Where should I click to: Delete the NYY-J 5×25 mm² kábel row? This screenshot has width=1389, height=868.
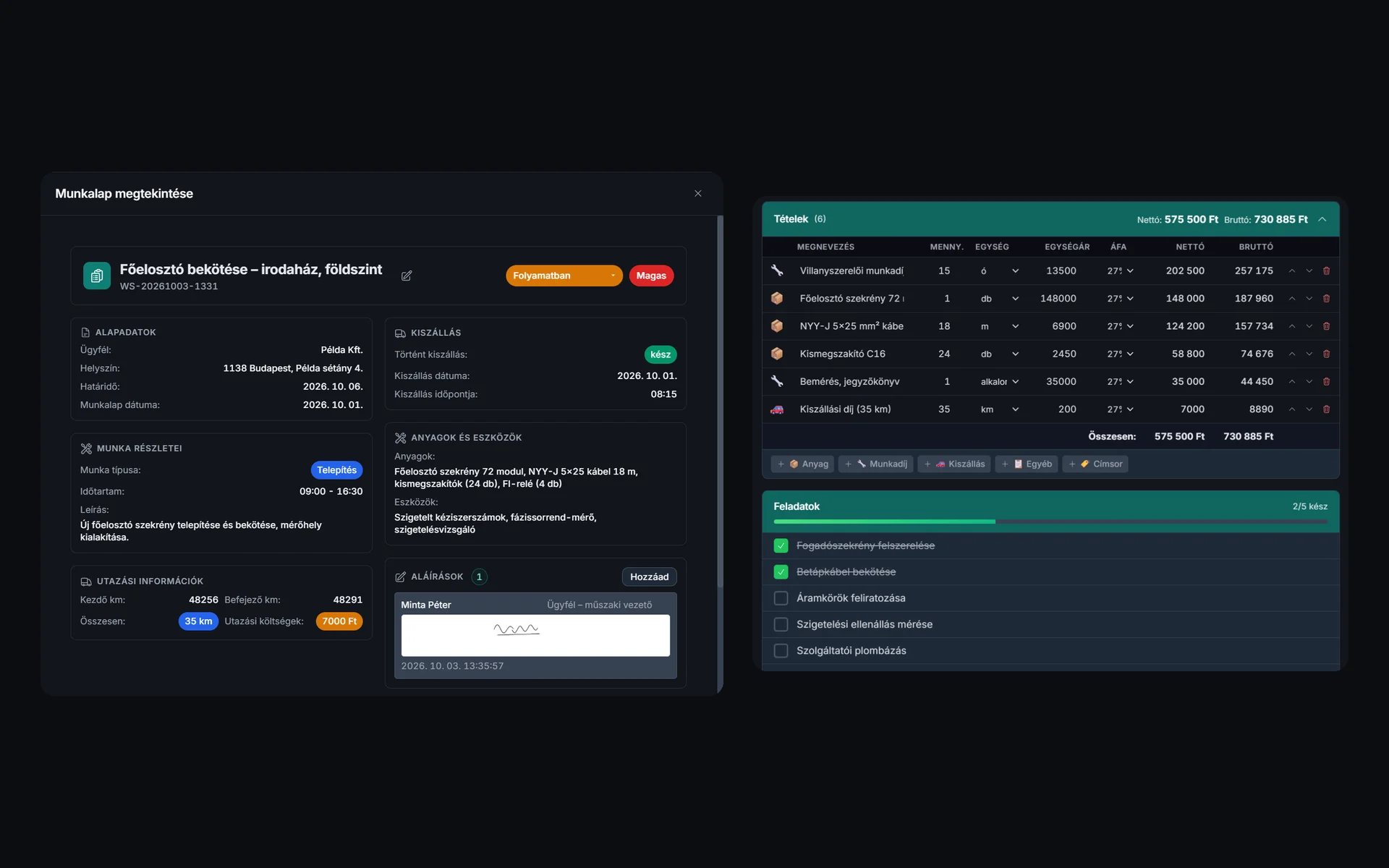(1326, 326)
